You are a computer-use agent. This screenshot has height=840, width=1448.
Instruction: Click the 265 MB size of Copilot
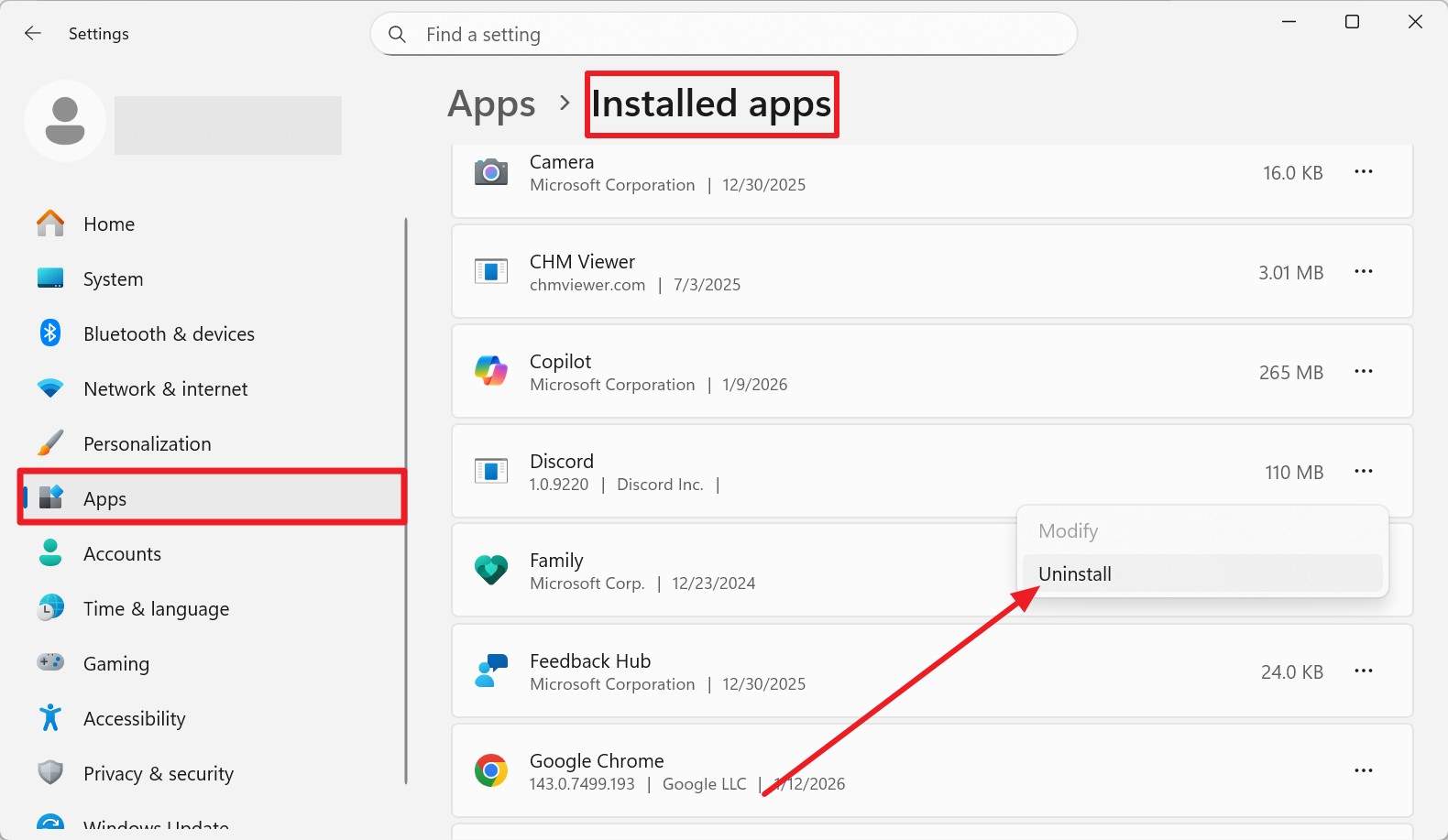(x=1291, y=372)
